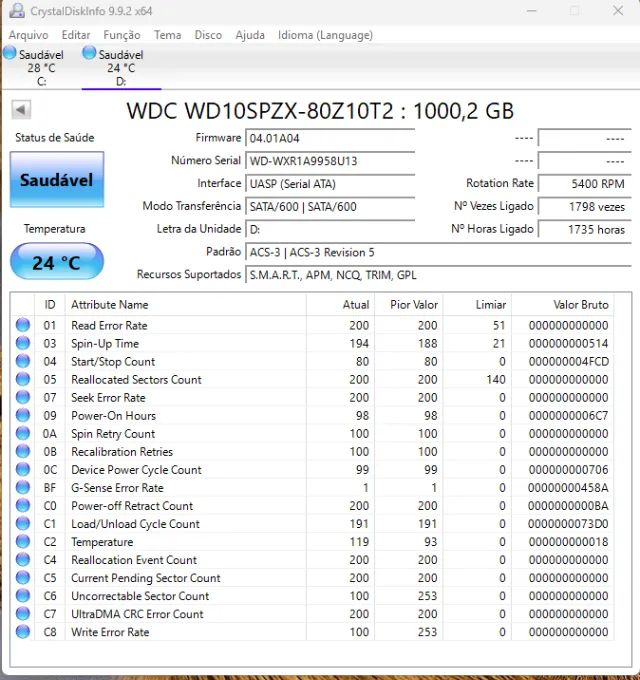Click the Temperature current value 119
The image size is (640, 680).
pyautogui.click(x=359, y=542)
